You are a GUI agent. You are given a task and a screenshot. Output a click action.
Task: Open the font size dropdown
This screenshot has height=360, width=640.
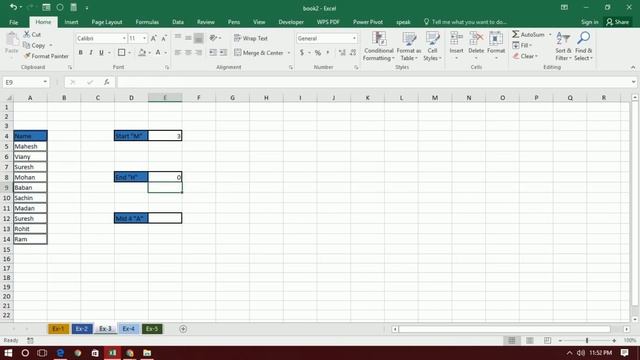click(x=144, y=38)
